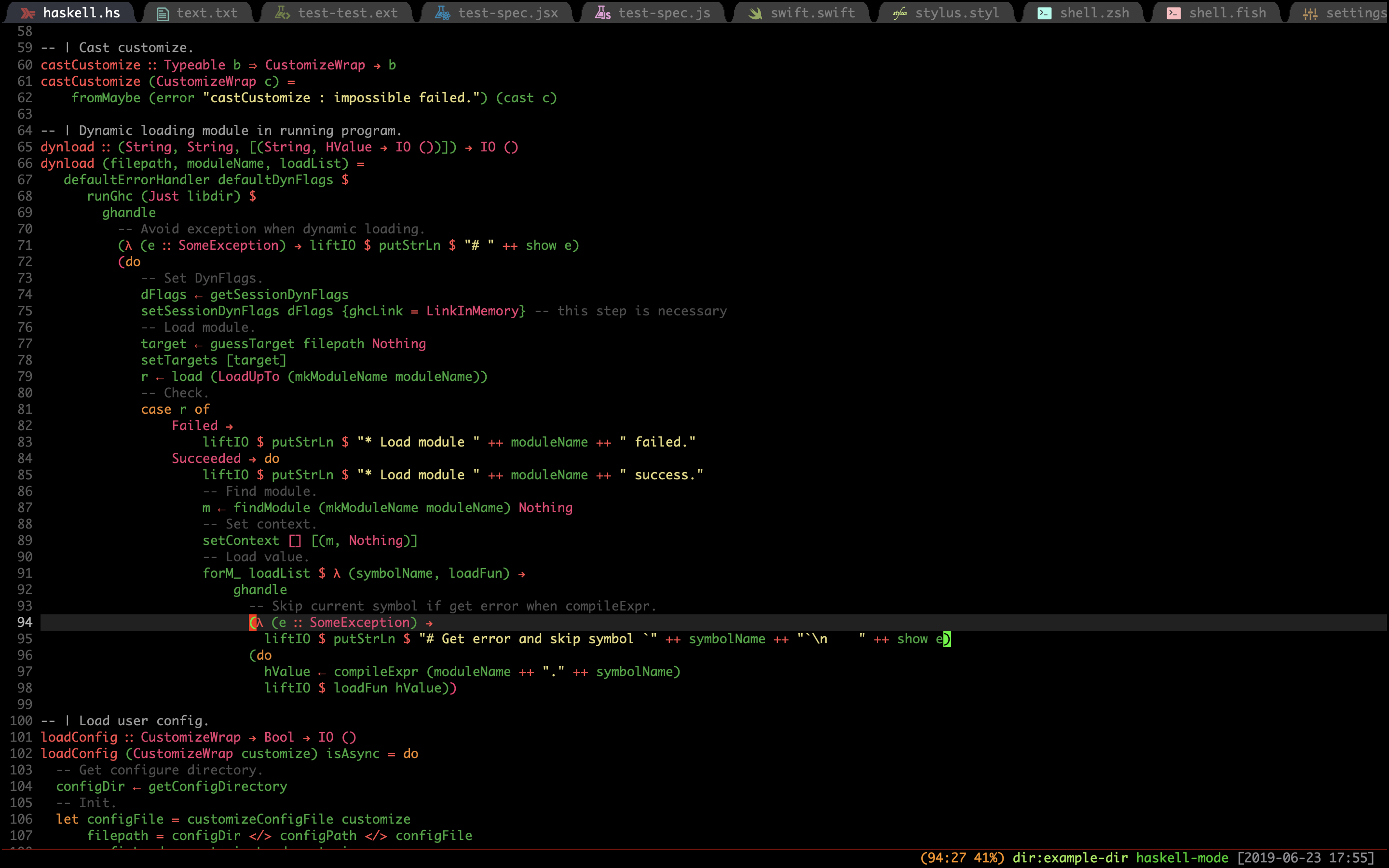Click line number 94 in the gutter
Screen dimensions: 1389x868
coord(25,622)
